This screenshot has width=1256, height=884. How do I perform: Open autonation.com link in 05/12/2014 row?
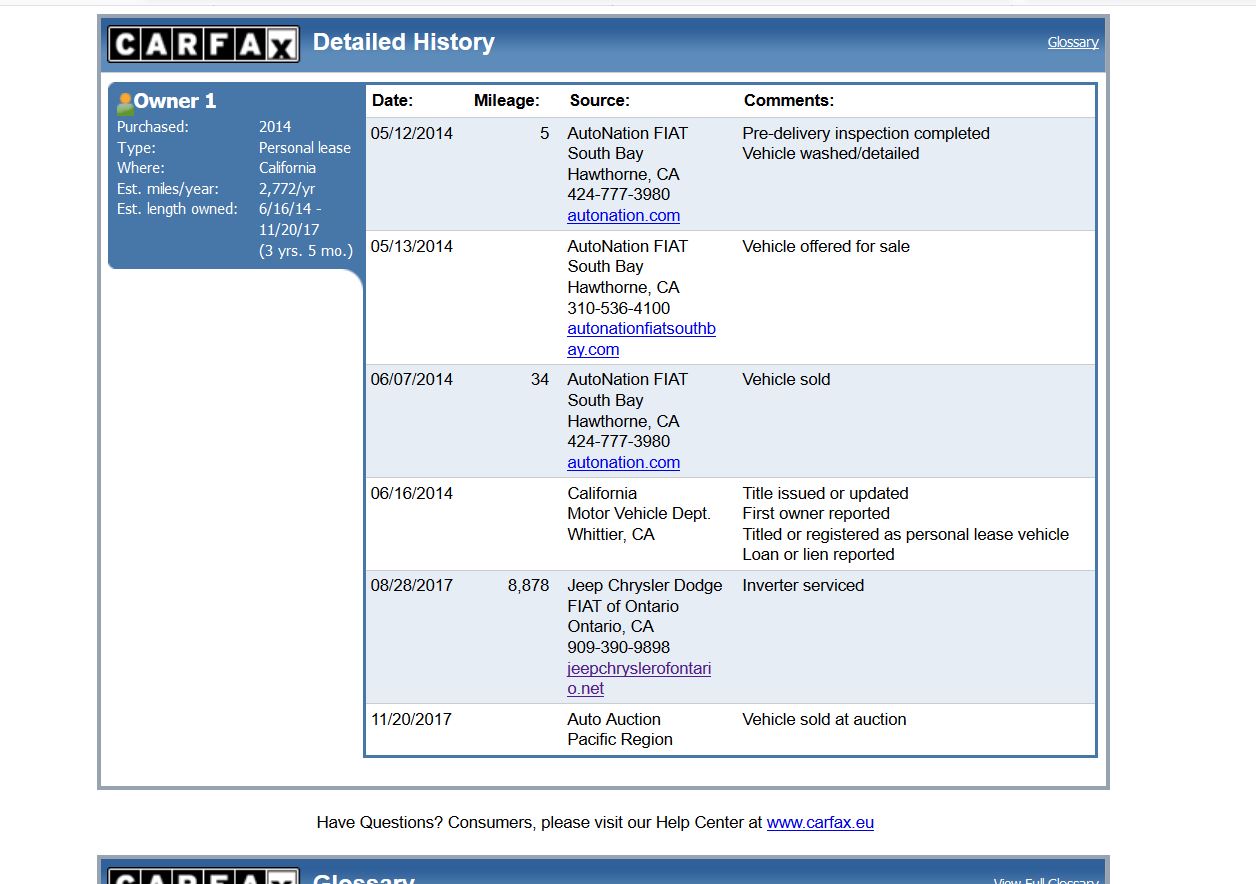623,215
